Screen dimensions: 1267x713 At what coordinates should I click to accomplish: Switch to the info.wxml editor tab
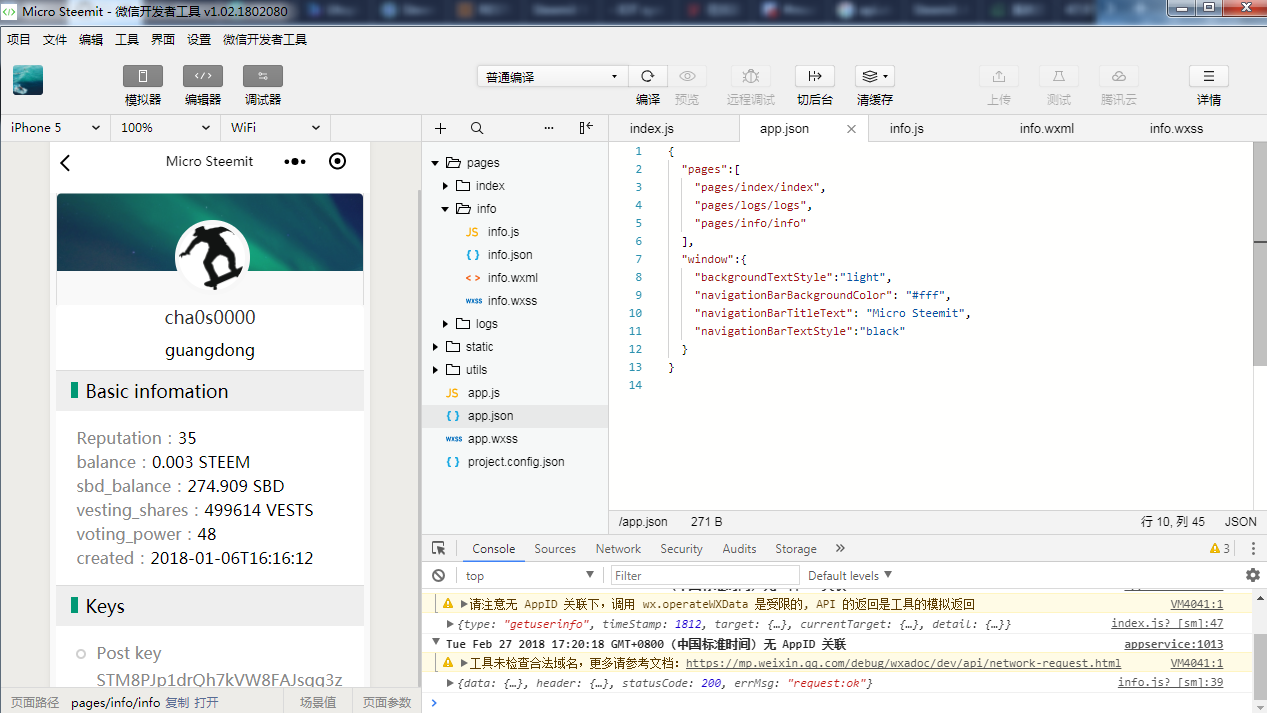point(1046,128)
